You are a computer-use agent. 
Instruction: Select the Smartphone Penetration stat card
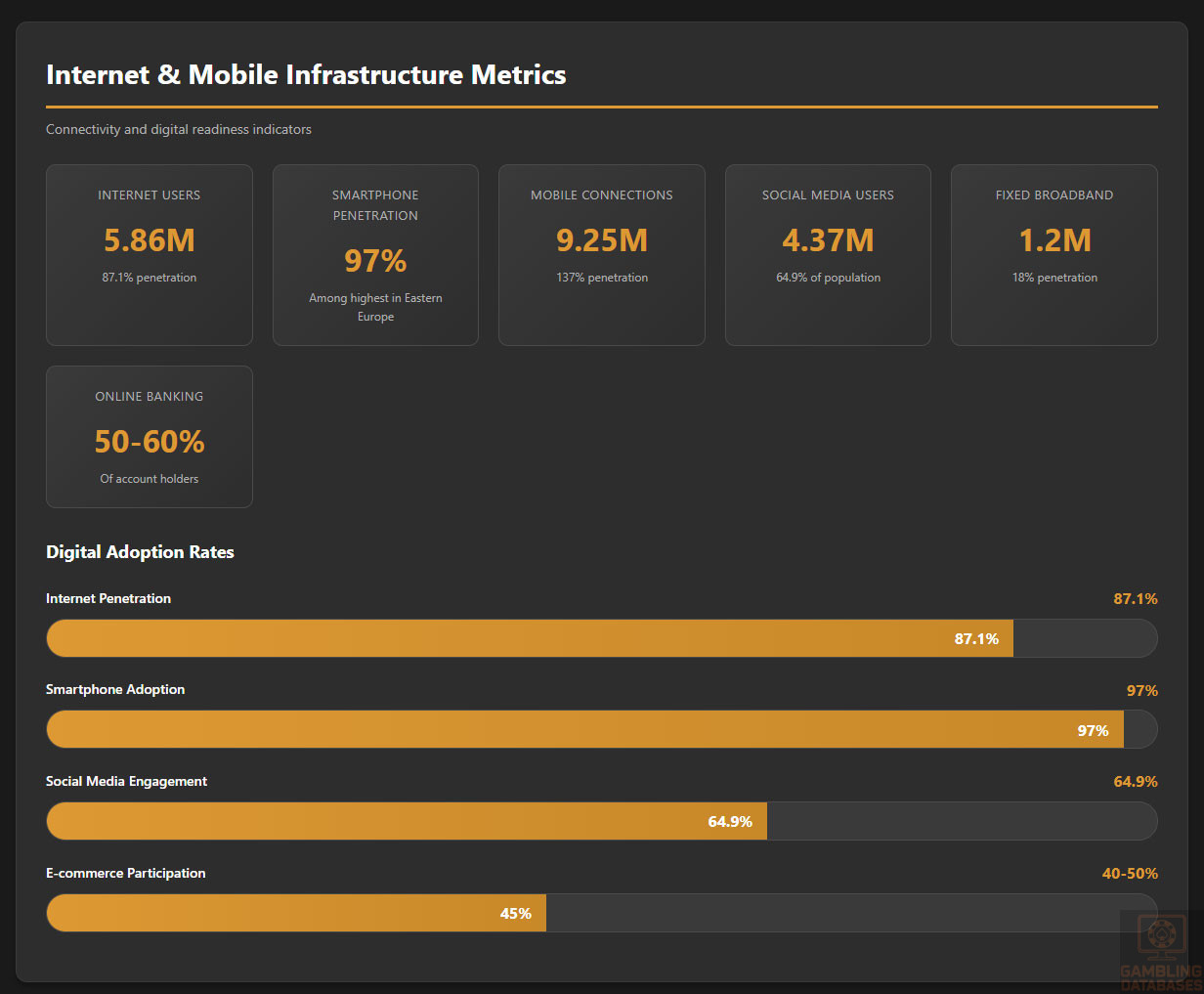[x=375, y=254]
